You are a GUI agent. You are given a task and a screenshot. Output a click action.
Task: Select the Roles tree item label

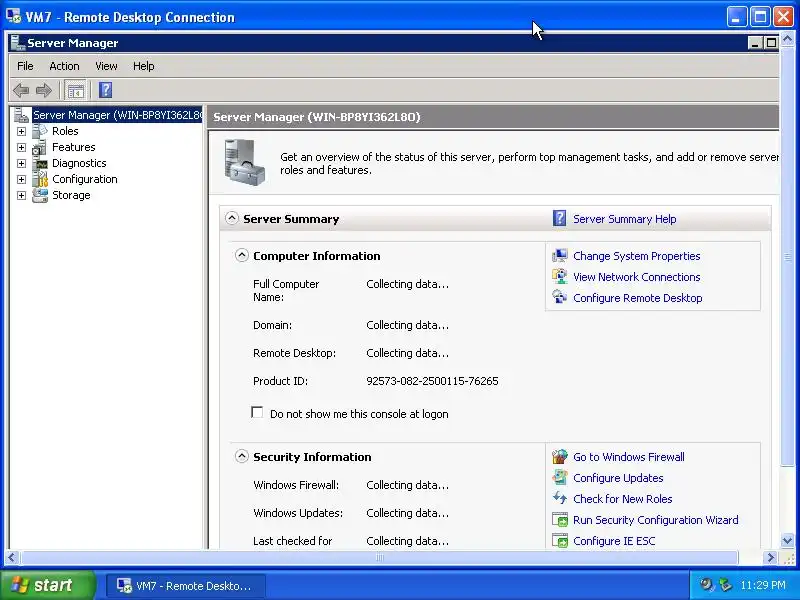pyautogui.click(x=65, y=131)
